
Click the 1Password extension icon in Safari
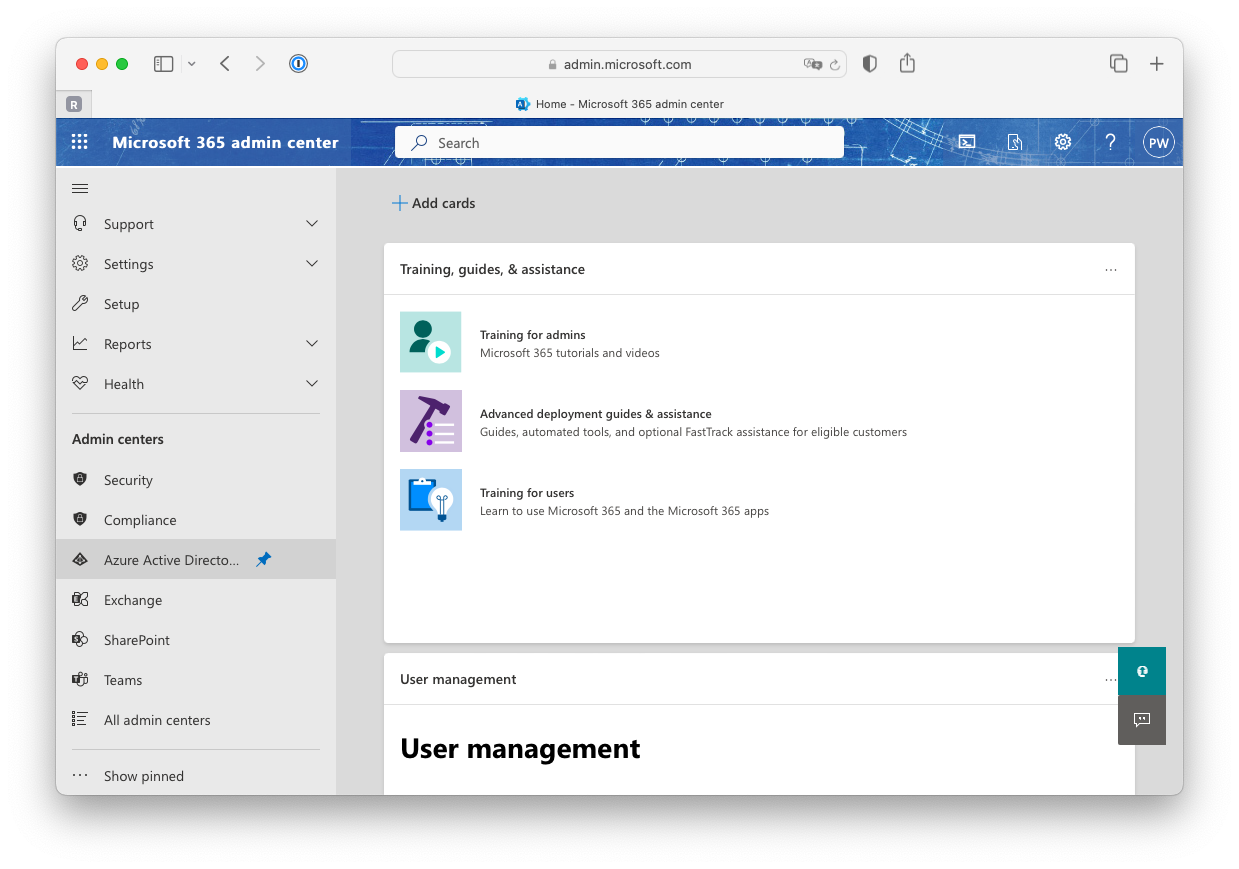coord(298,64)
